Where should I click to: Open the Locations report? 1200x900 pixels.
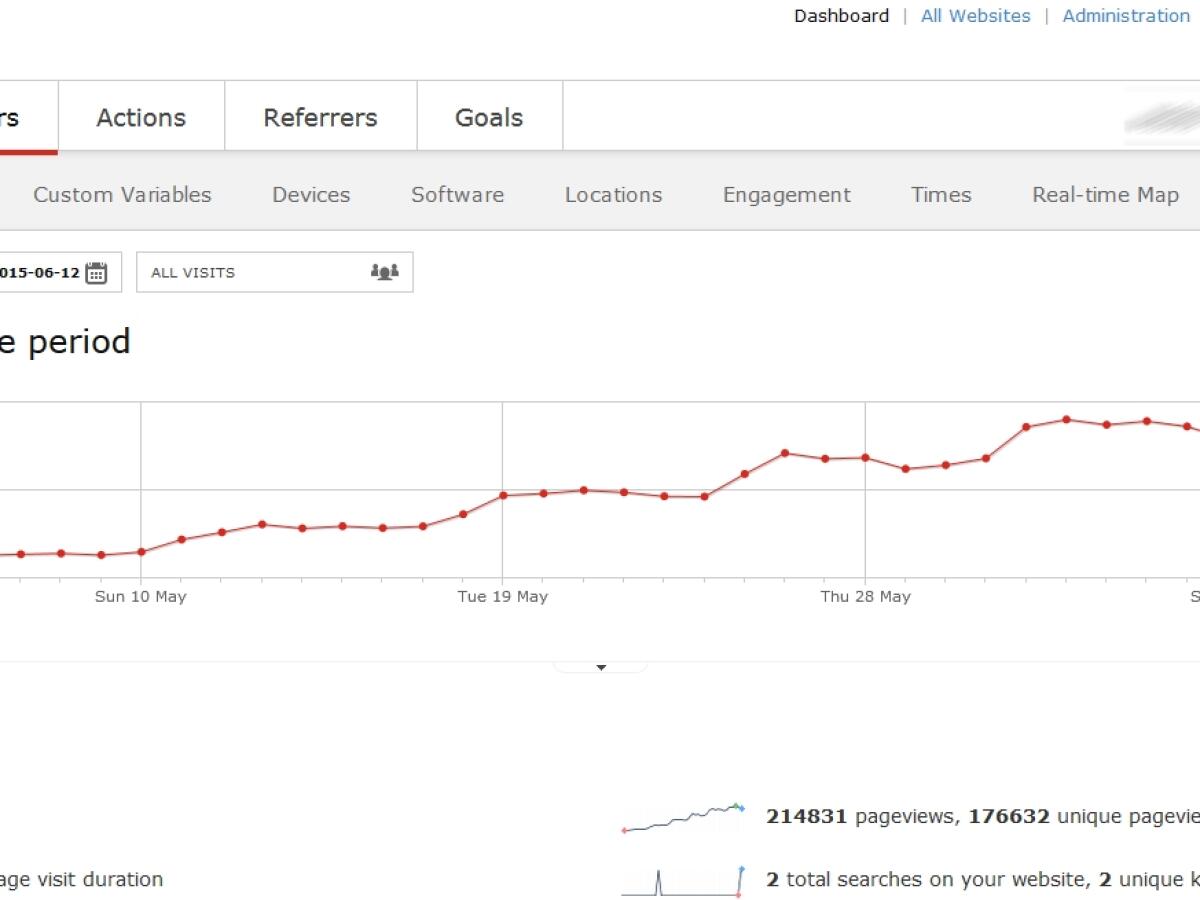click(x=613, y=195)
